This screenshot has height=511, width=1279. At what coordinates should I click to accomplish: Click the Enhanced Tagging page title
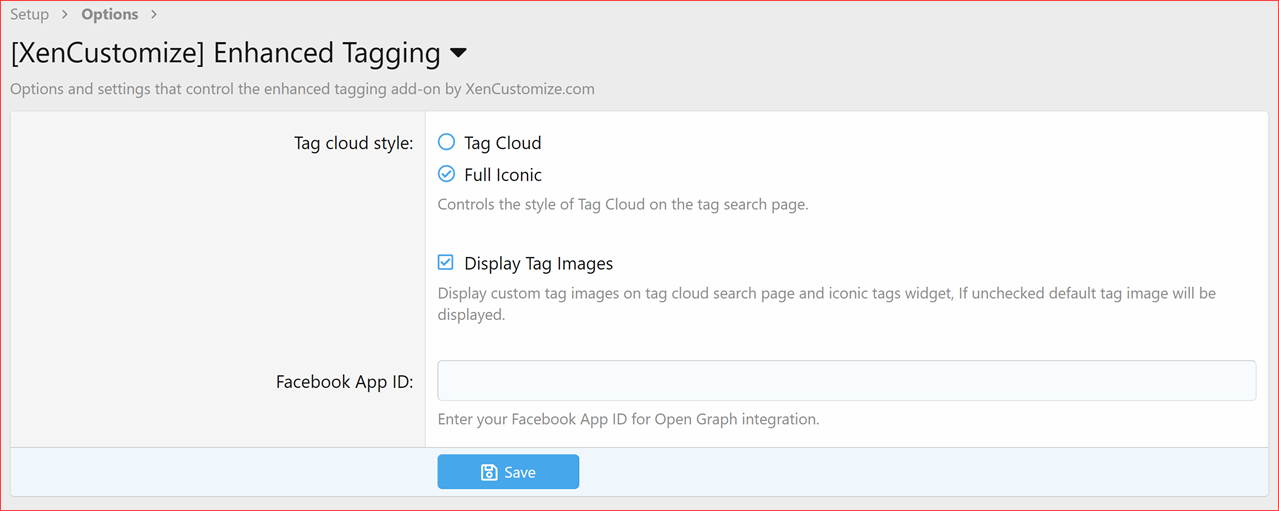pos(225,52)
